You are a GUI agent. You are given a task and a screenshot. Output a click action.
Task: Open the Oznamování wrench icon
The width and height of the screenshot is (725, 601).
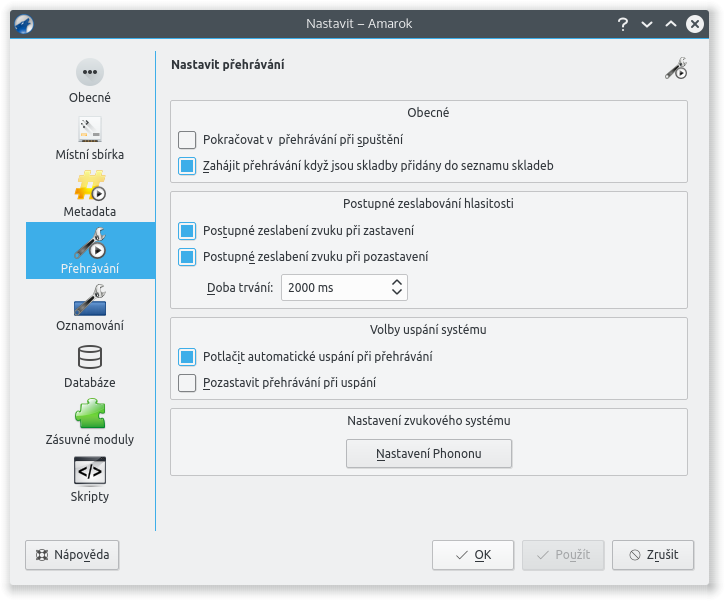point(90,300)
